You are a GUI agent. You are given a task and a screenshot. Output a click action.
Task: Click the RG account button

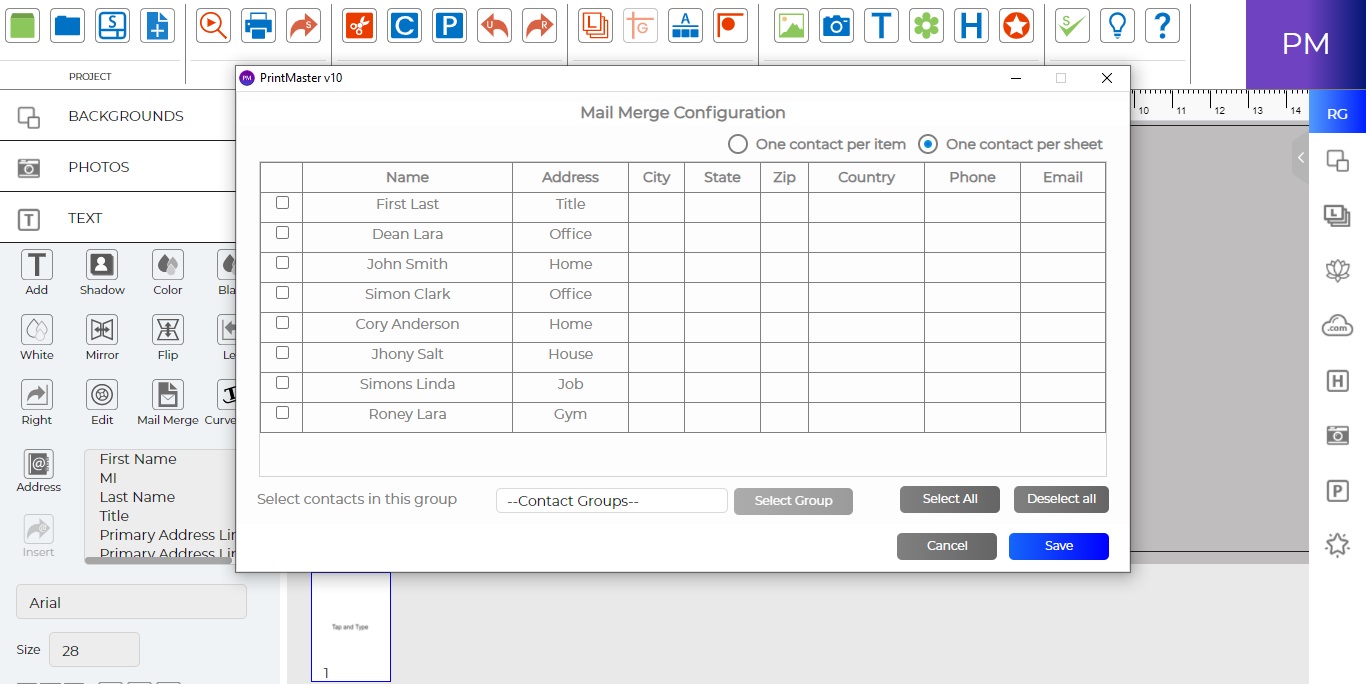point(1337,114)
